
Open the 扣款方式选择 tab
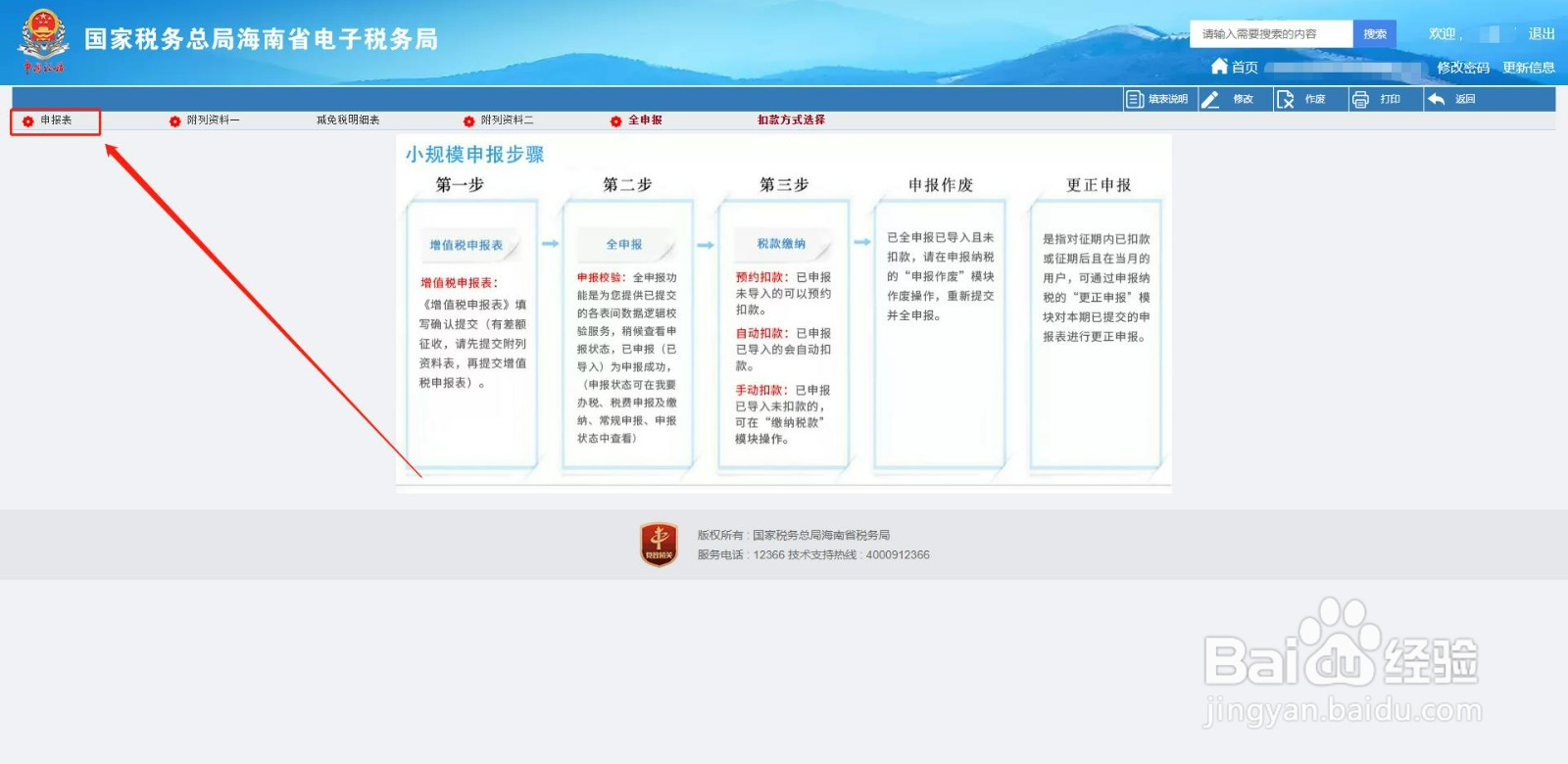[x=791, y=119]
